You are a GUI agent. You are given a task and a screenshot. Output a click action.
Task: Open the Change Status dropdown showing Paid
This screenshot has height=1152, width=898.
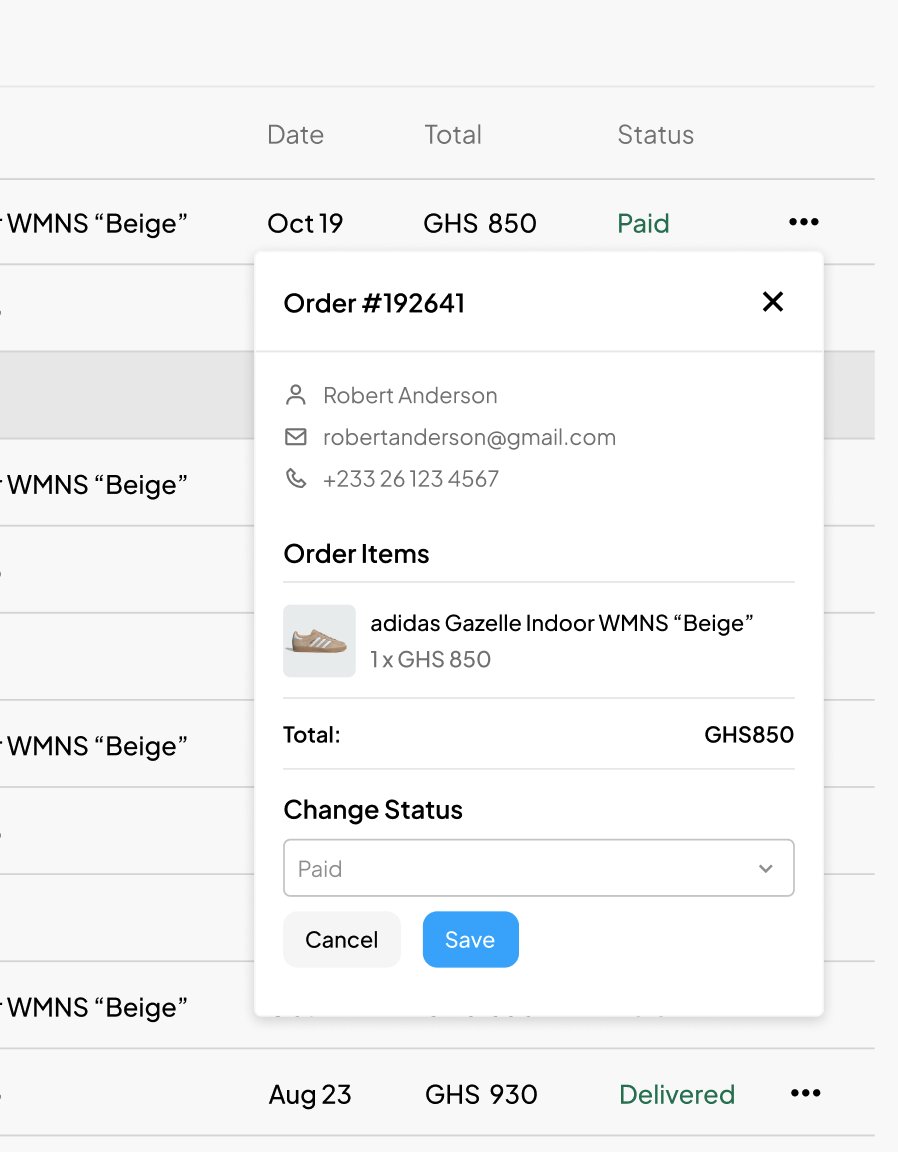click(539, 868)
